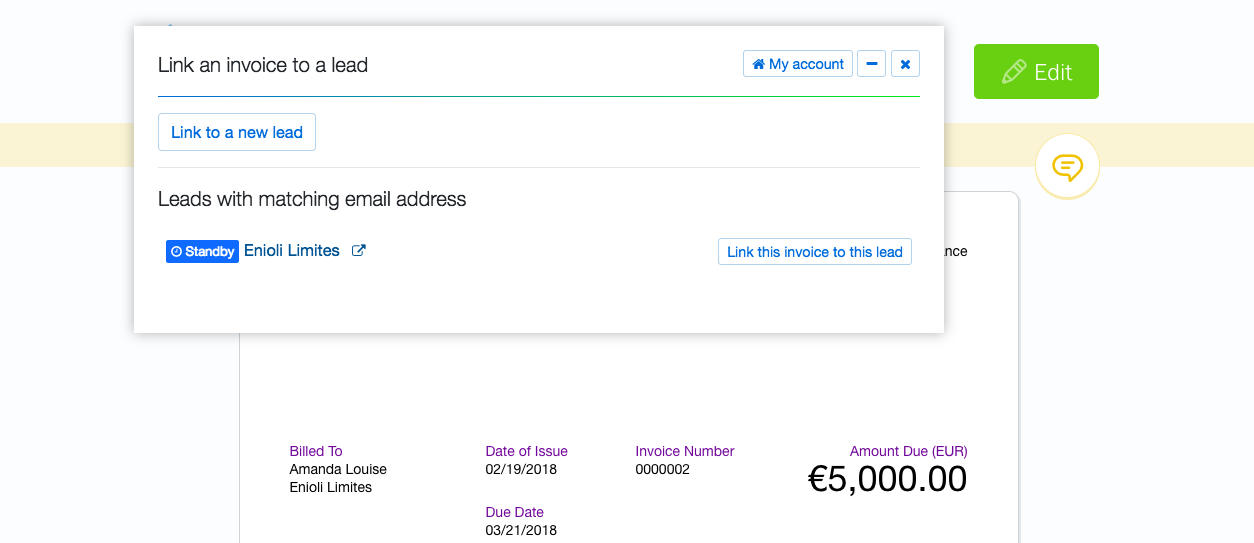Screen dimensions: 1254x543
Task: Click the due date 03/21/2018
Action: click(x=521, y=530)
